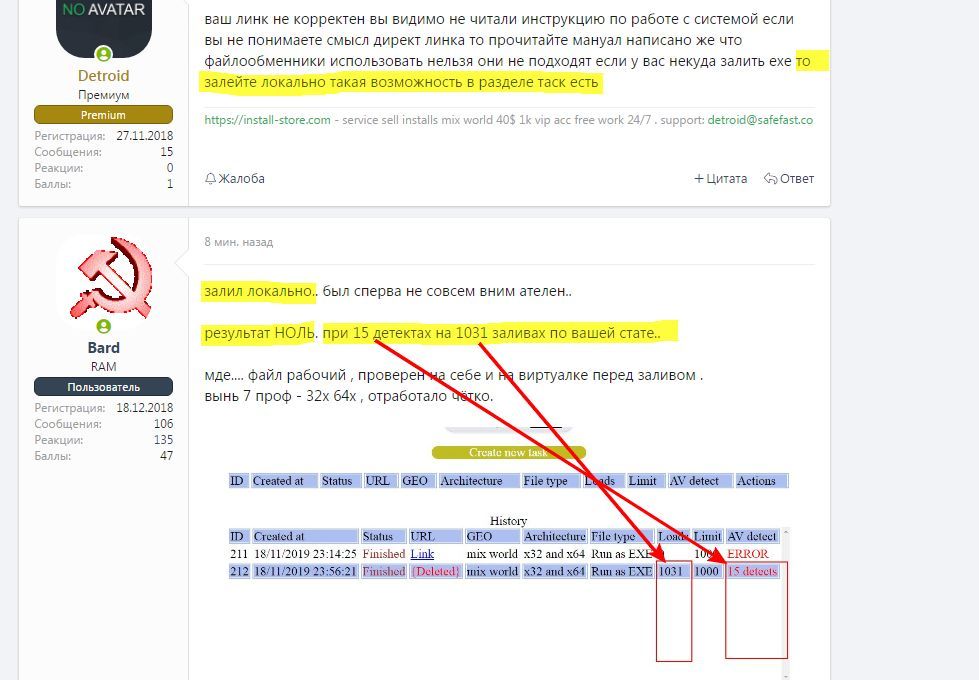Click Bard's Пользователь badge

point(103,387)
